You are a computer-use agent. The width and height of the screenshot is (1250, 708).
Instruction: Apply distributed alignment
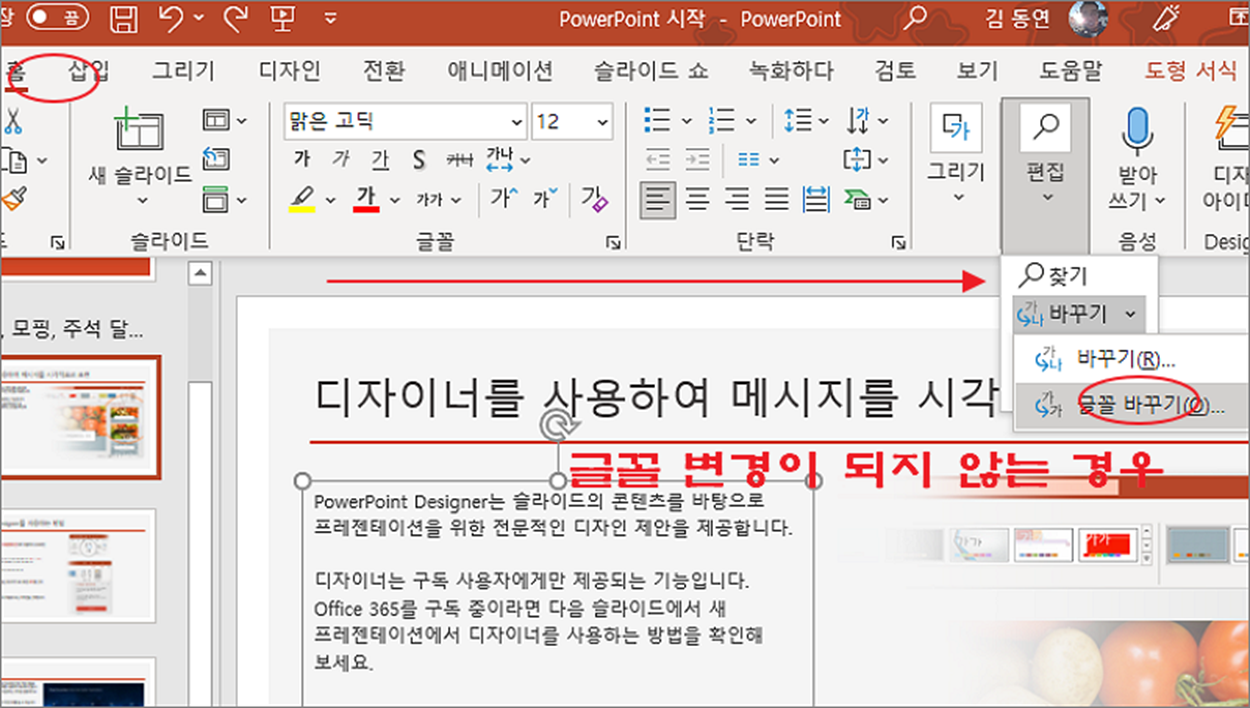[x=816, y=198]
